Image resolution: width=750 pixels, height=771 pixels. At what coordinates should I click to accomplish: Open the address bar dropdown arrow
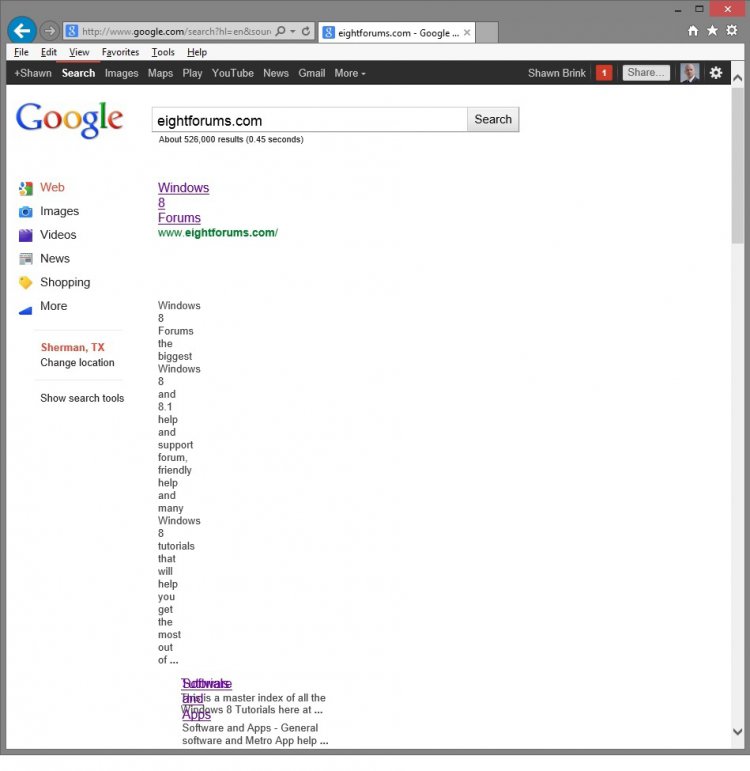coord(293,31)
